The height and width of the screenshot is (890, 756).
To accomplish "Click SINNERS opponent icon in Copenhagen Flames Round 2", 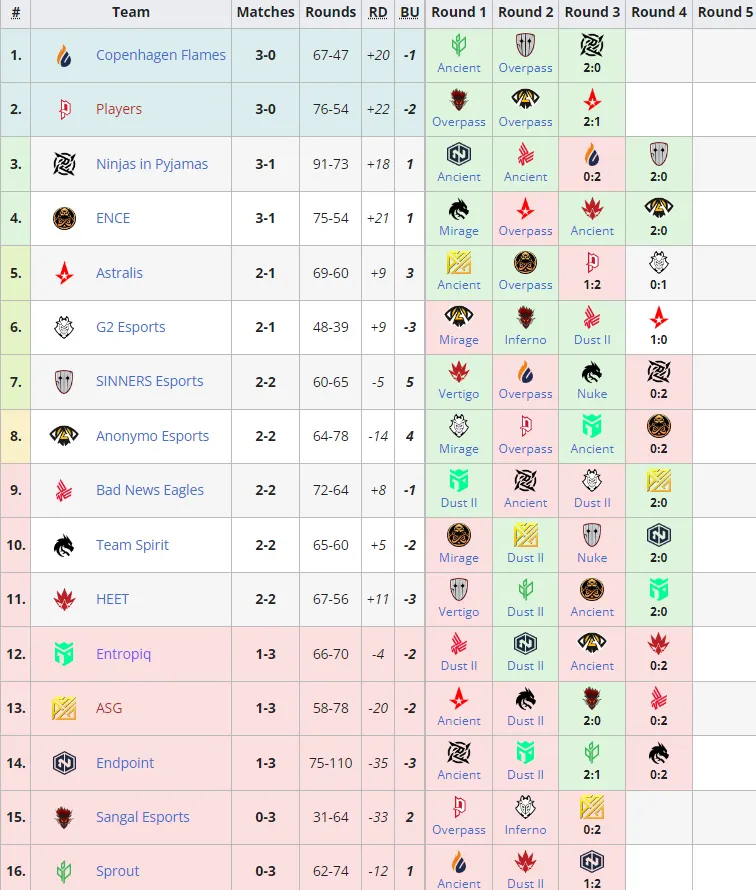I will pyautogui.click(x=525, y=45).
